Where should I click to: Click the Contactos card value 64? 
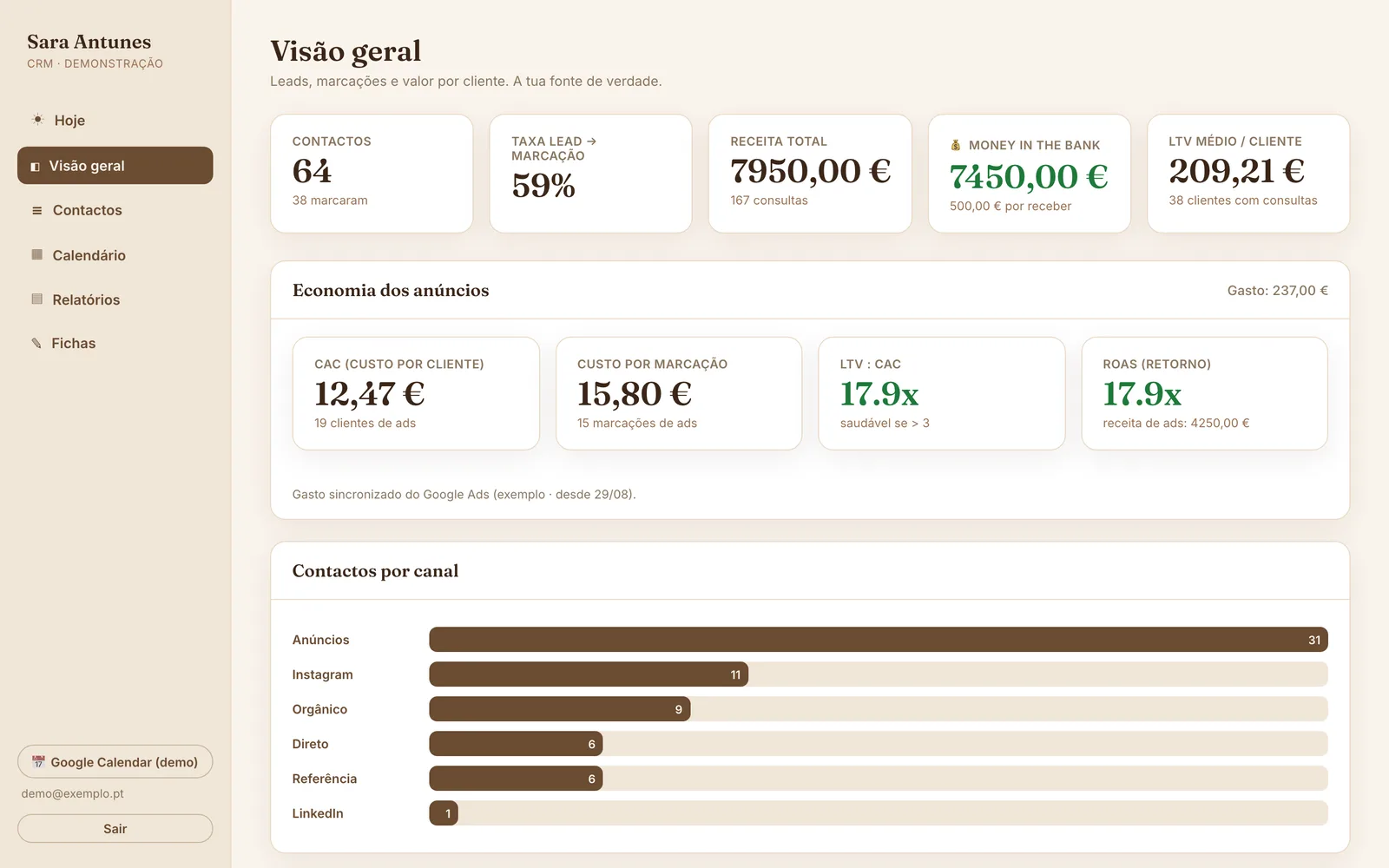312,171
